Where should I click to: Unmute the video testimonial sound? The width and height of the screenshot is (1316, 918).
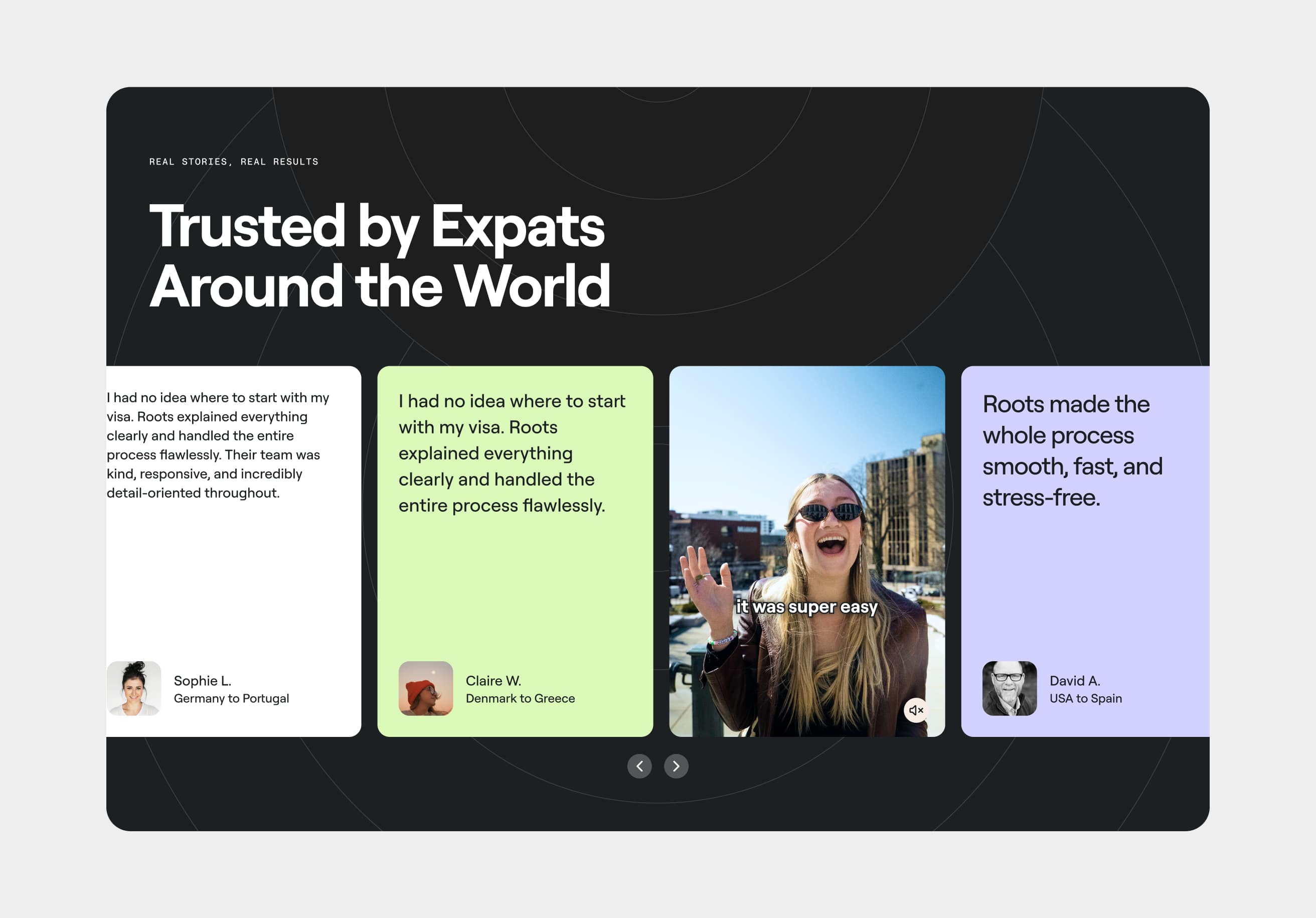click(x=916, y=710)
